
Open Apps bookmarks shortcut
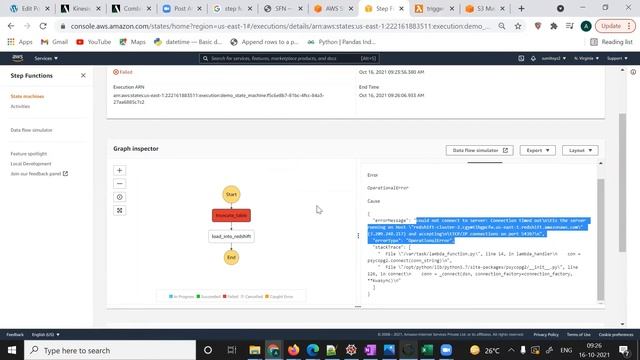click(x=20, y=42)
